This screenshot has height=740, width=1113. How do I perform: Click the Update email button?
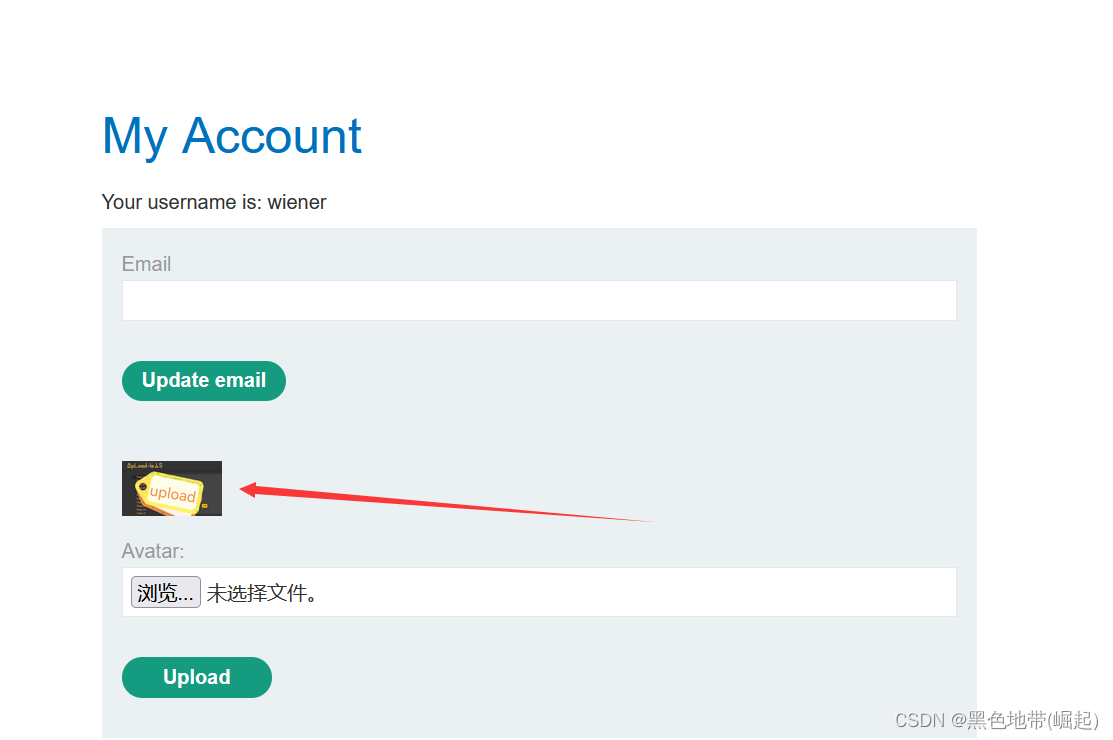pos(204,381)
